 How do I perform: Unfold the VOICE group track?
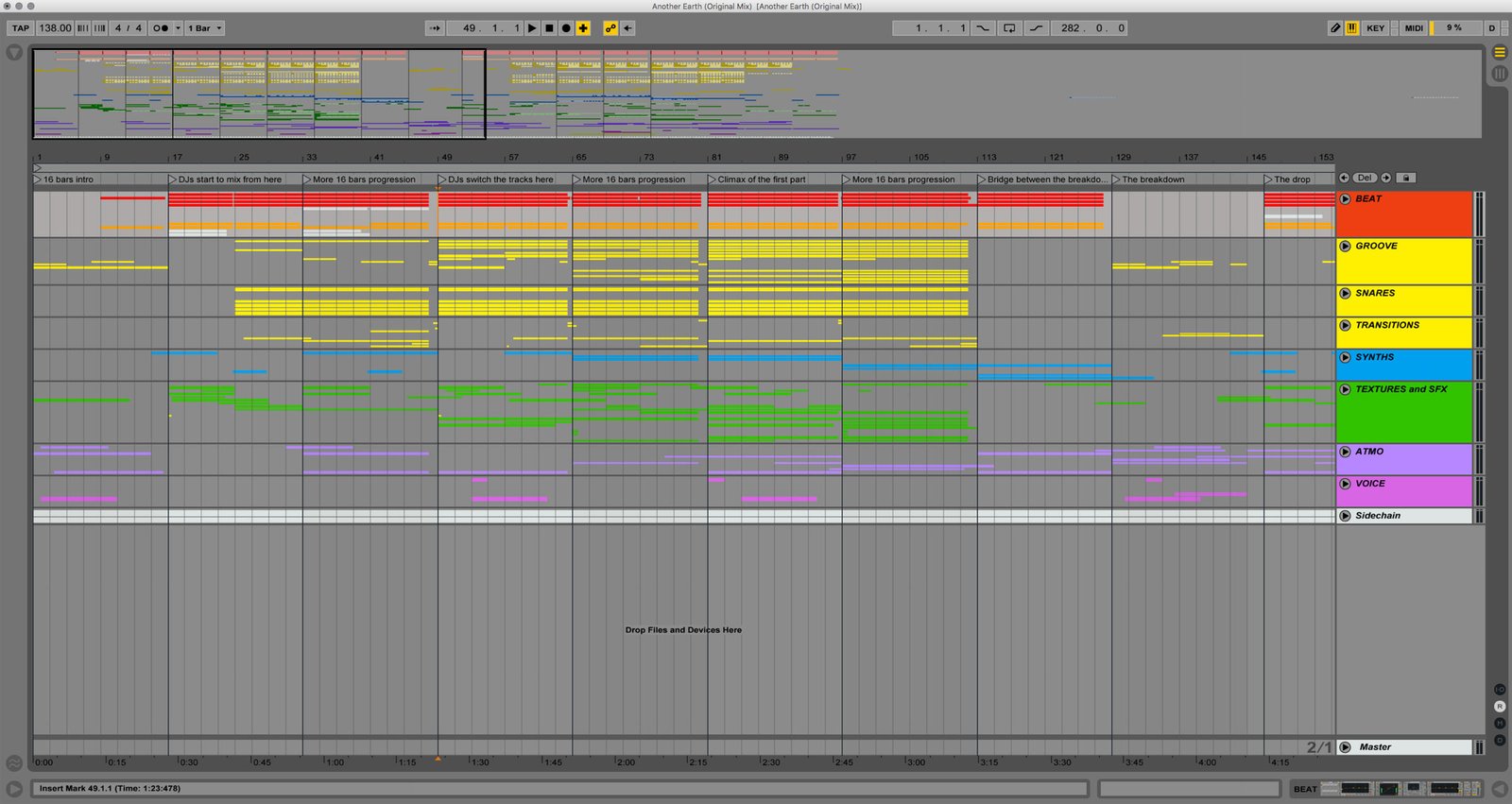(x=1346, y=484)
